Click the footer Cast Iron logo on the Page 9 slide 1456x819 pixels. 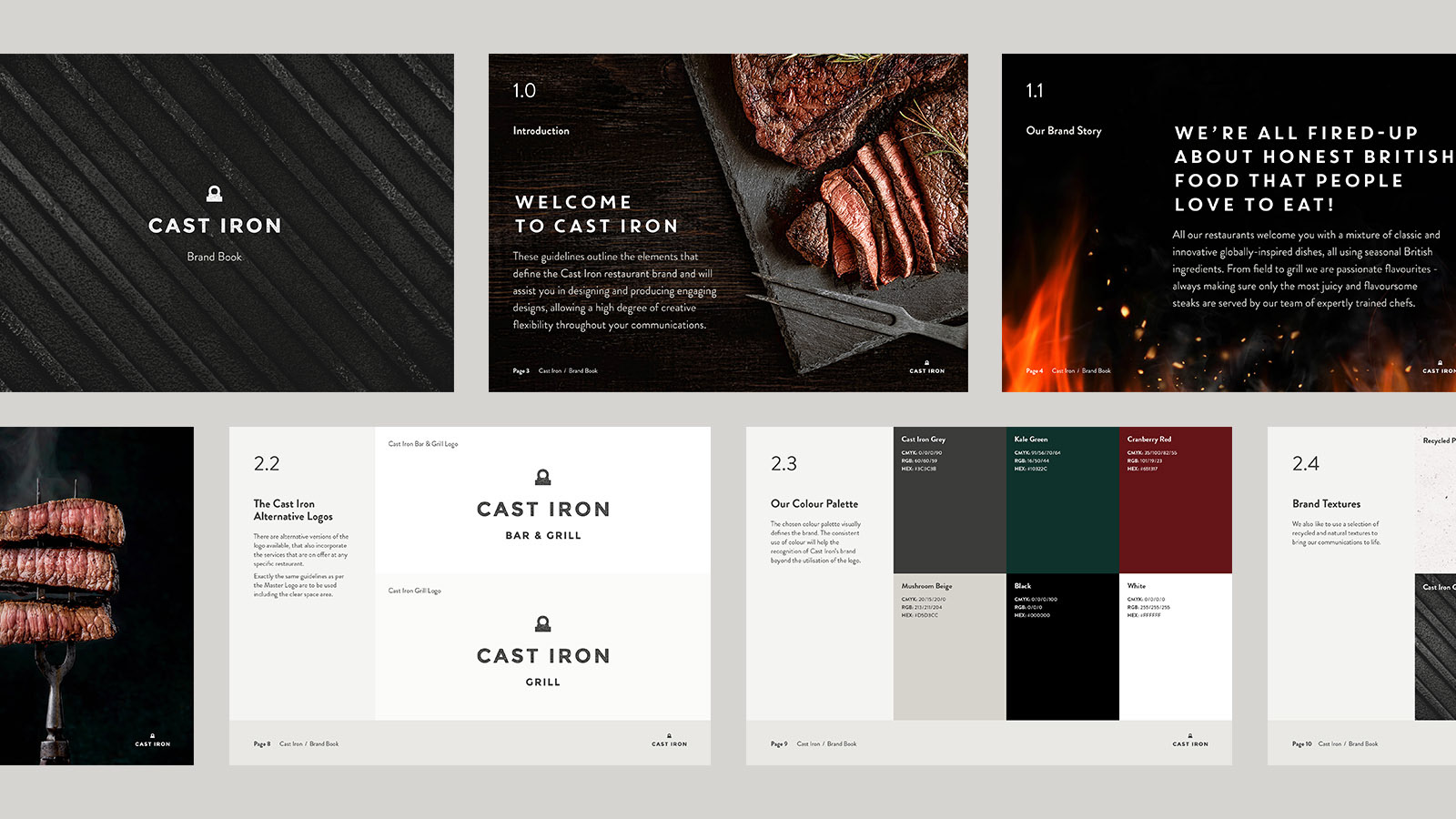[1190, 741]
